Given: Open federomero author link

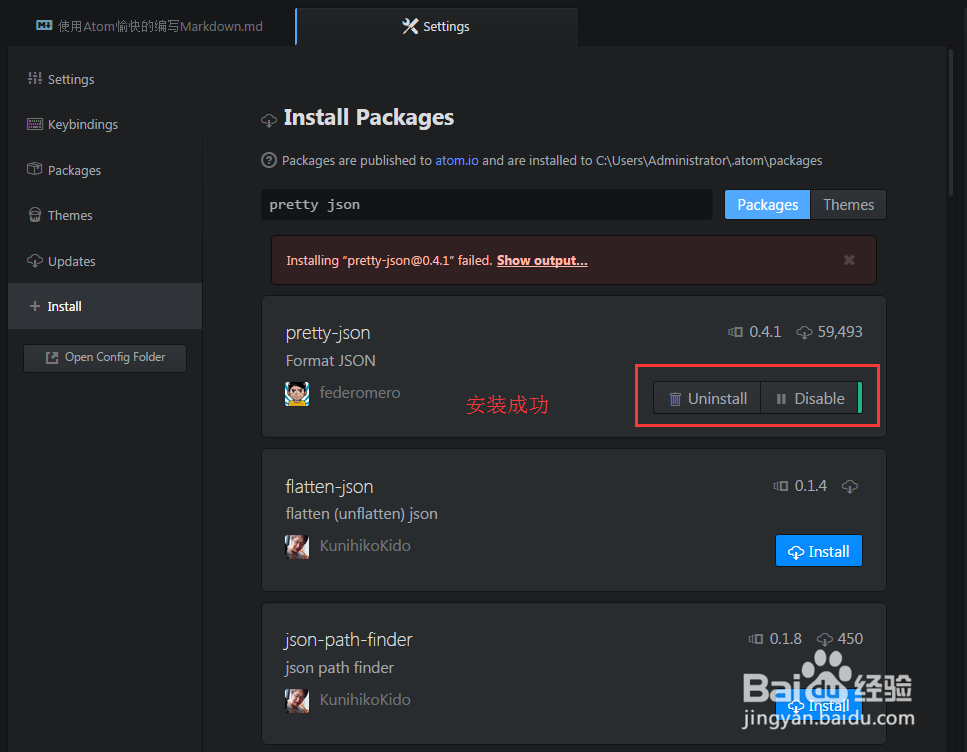Looking at the screenshot, I should pos(360,393).
